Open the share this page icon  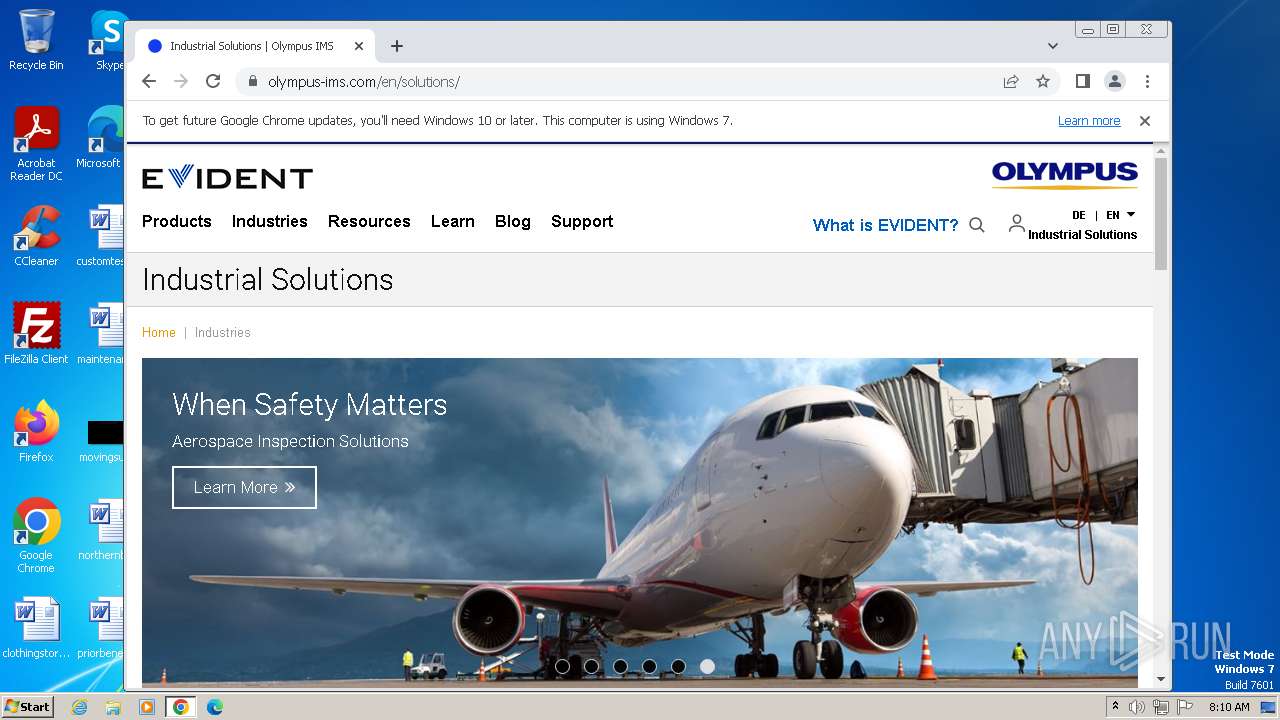tap(1011, 81)
